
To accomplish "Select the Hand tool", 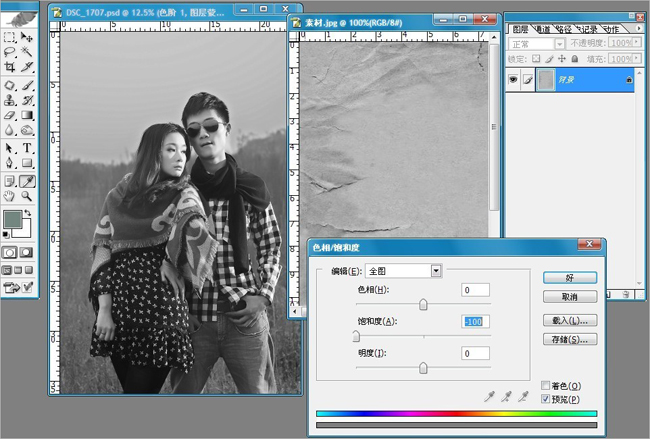I will tap(10, 196).
